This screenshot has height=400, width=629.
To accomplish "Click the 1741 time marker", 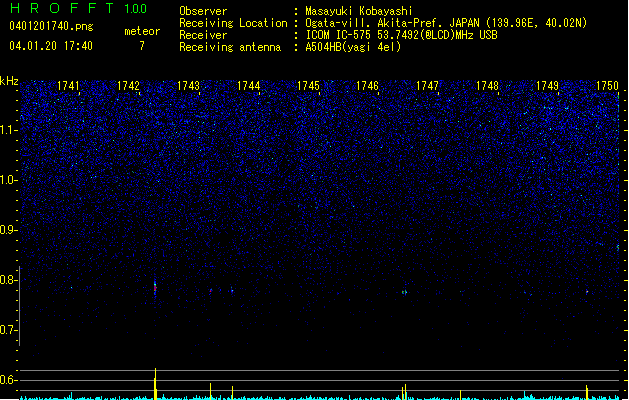I will (x=69, y=86).
